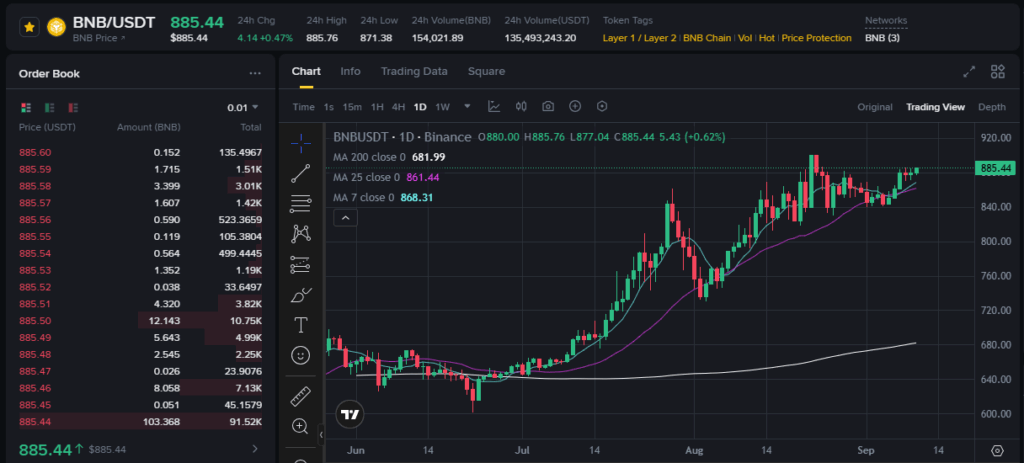Open the chart axis settings gear icon
The width and height of the screenshot is (1024, 463).
(x=997, y=451)
